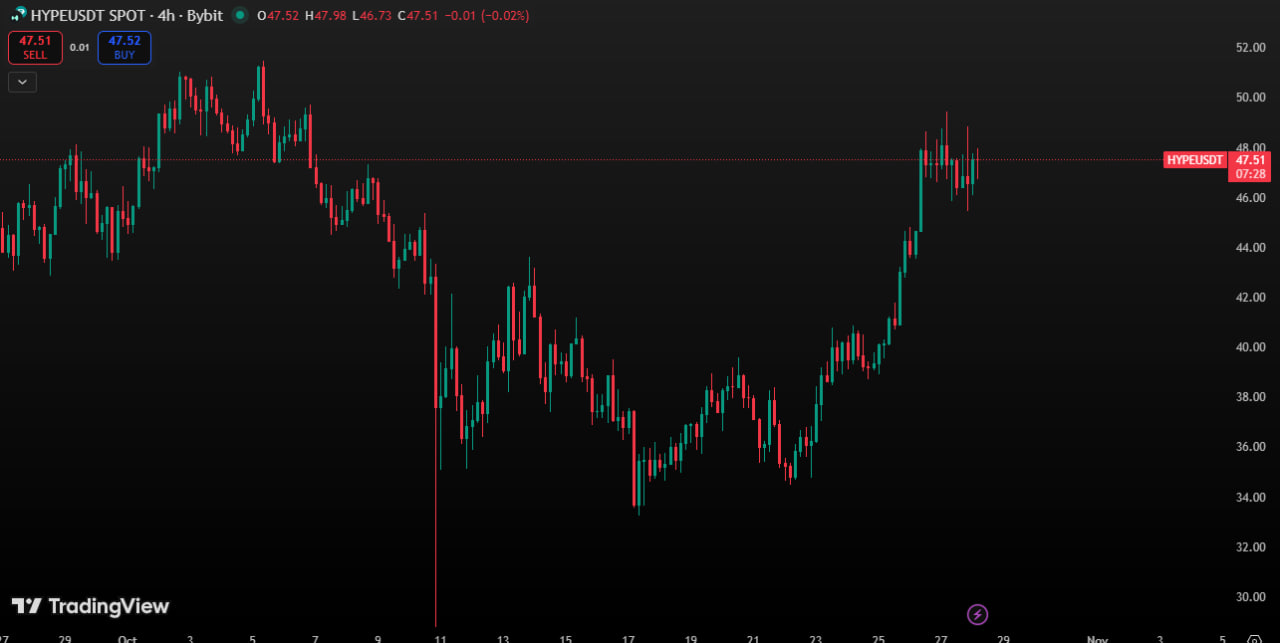Click the purple lightning bolt icon
Screen dimensions: 1280x643
click(x=978, y=614)
